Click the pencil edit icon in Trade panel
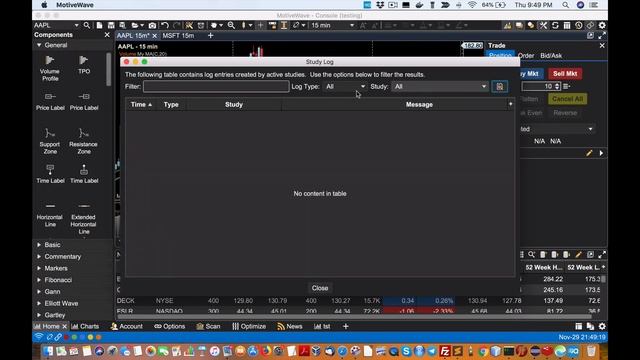 (589, 153)
